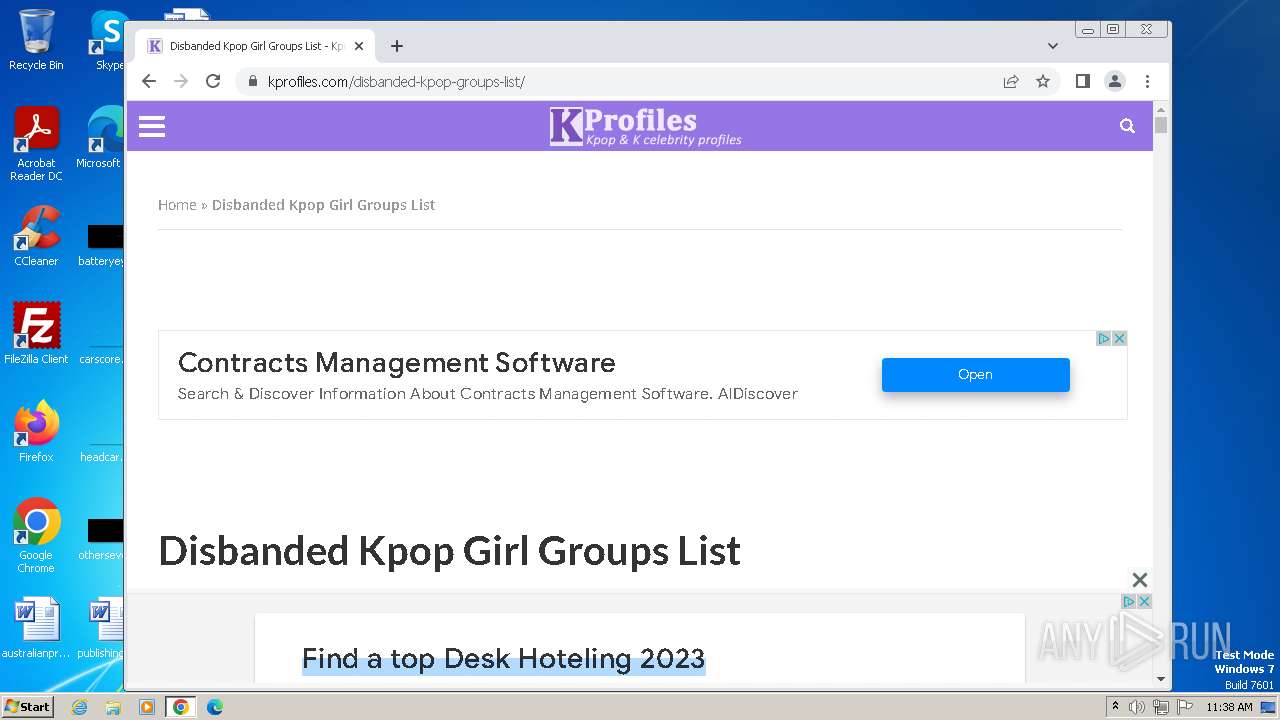Go forward in Chrome history
Viewport: 1280px width, 720px height.
(181, 81)
